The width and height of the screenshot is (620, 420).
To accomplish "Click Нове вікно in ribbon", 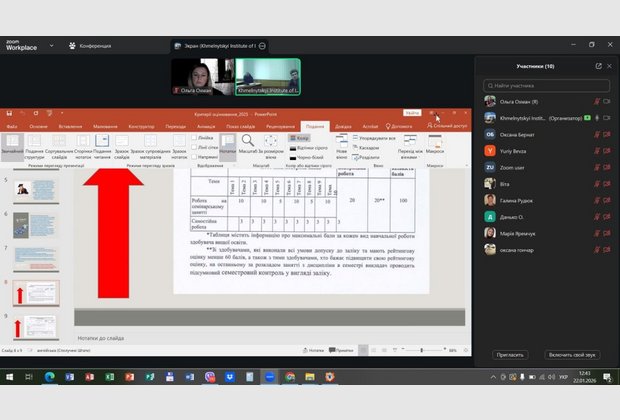I will (341, 147).
